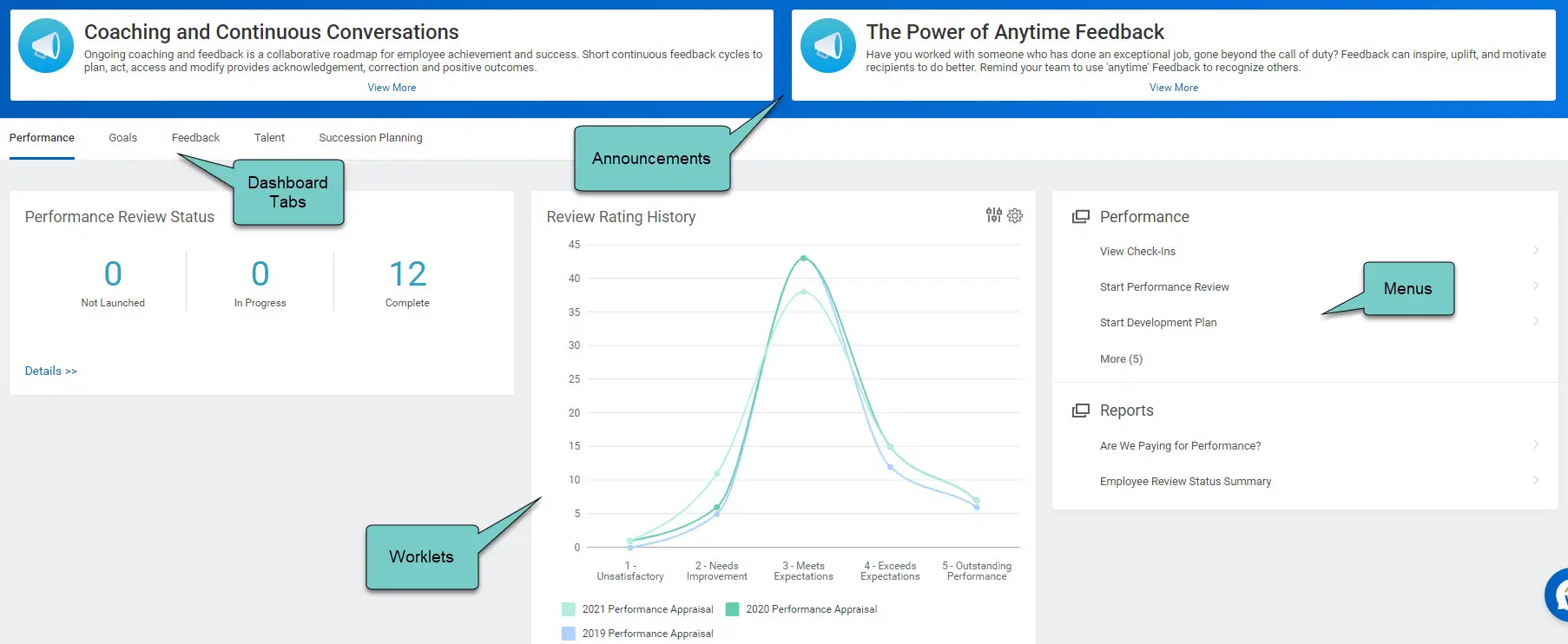This screenshot has width=1568, height=644.
Task: Expand the Start Performance Review chevron
Action: 1535,286
